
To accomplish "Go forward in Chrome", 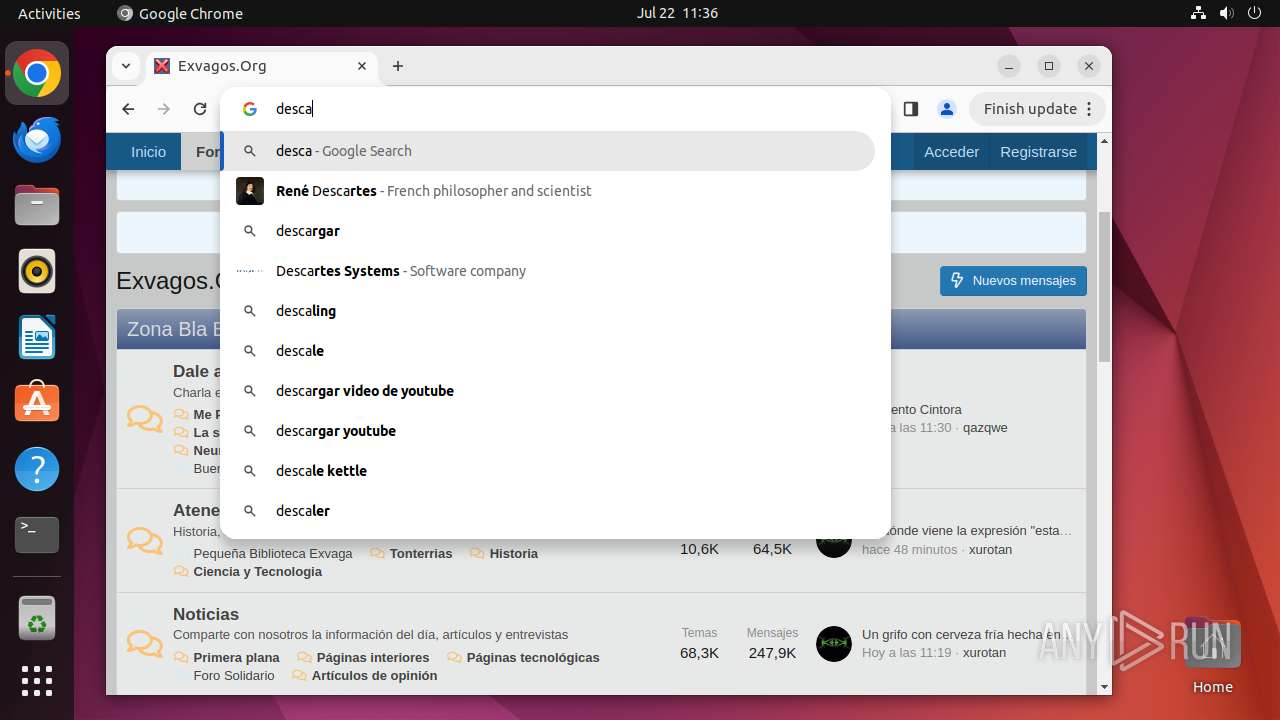I will pyautogui.click(x=164, y=109).
